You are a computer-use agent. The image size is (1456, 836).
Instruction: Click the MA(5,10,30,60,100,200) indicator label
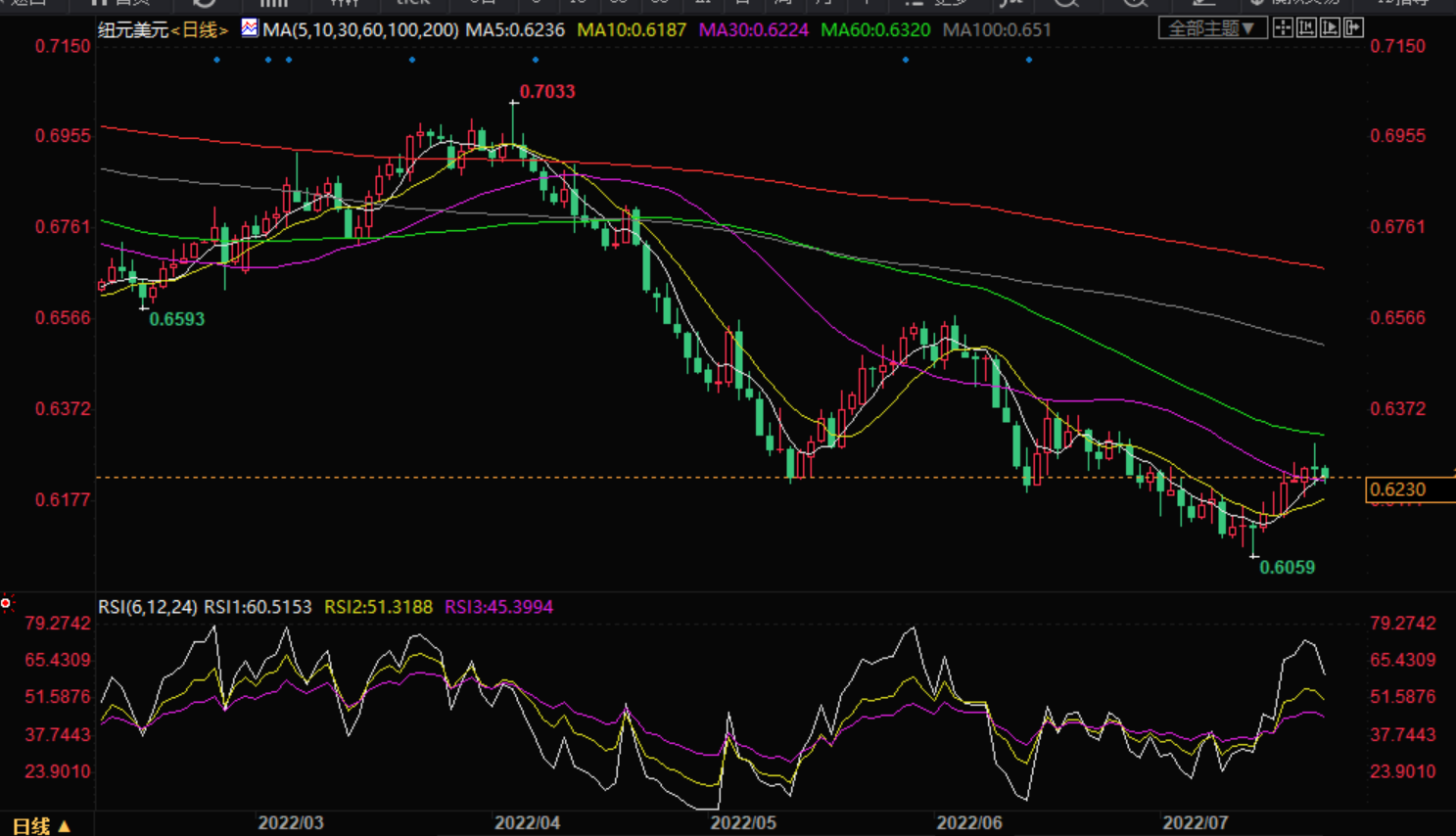point(360,30)
